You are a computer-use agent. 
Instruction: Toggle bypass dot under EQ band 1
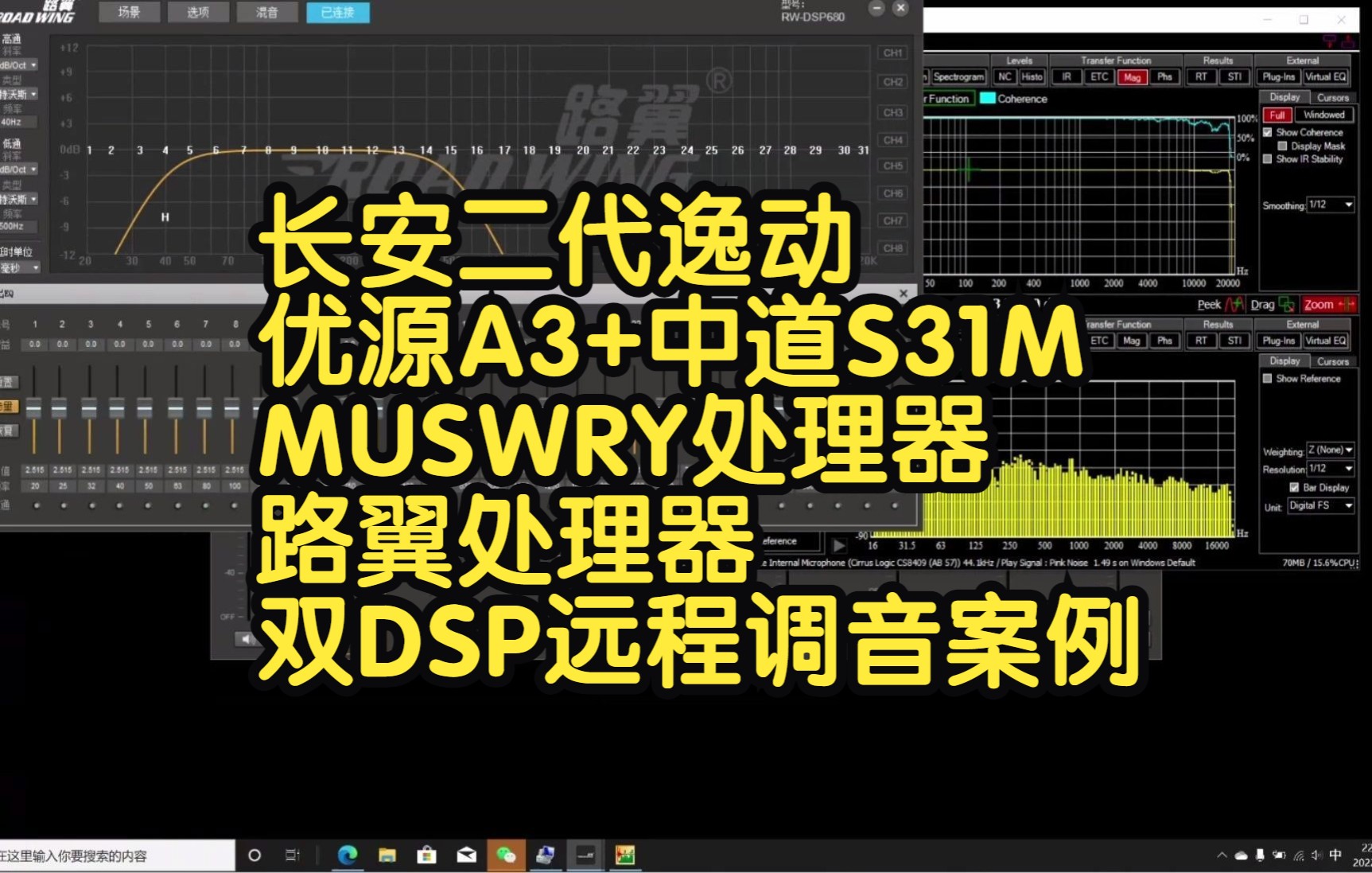tap(36, 505)
